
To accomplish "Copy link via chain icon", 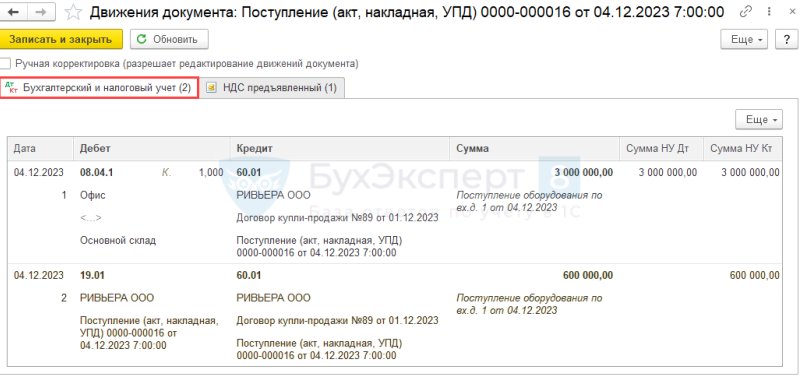I will [747, 11].
